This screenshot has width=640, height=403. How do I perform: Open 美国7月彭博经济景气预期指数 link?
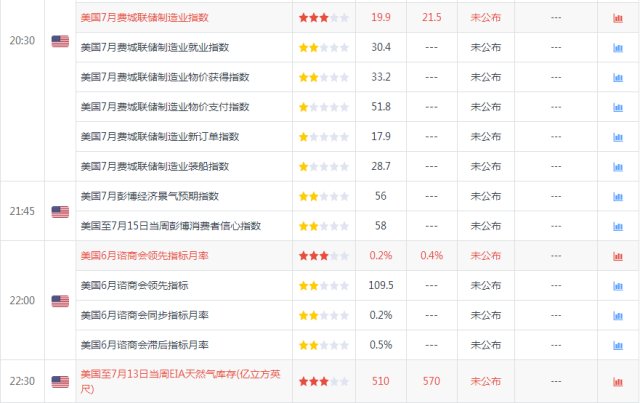tap(150, 196)
